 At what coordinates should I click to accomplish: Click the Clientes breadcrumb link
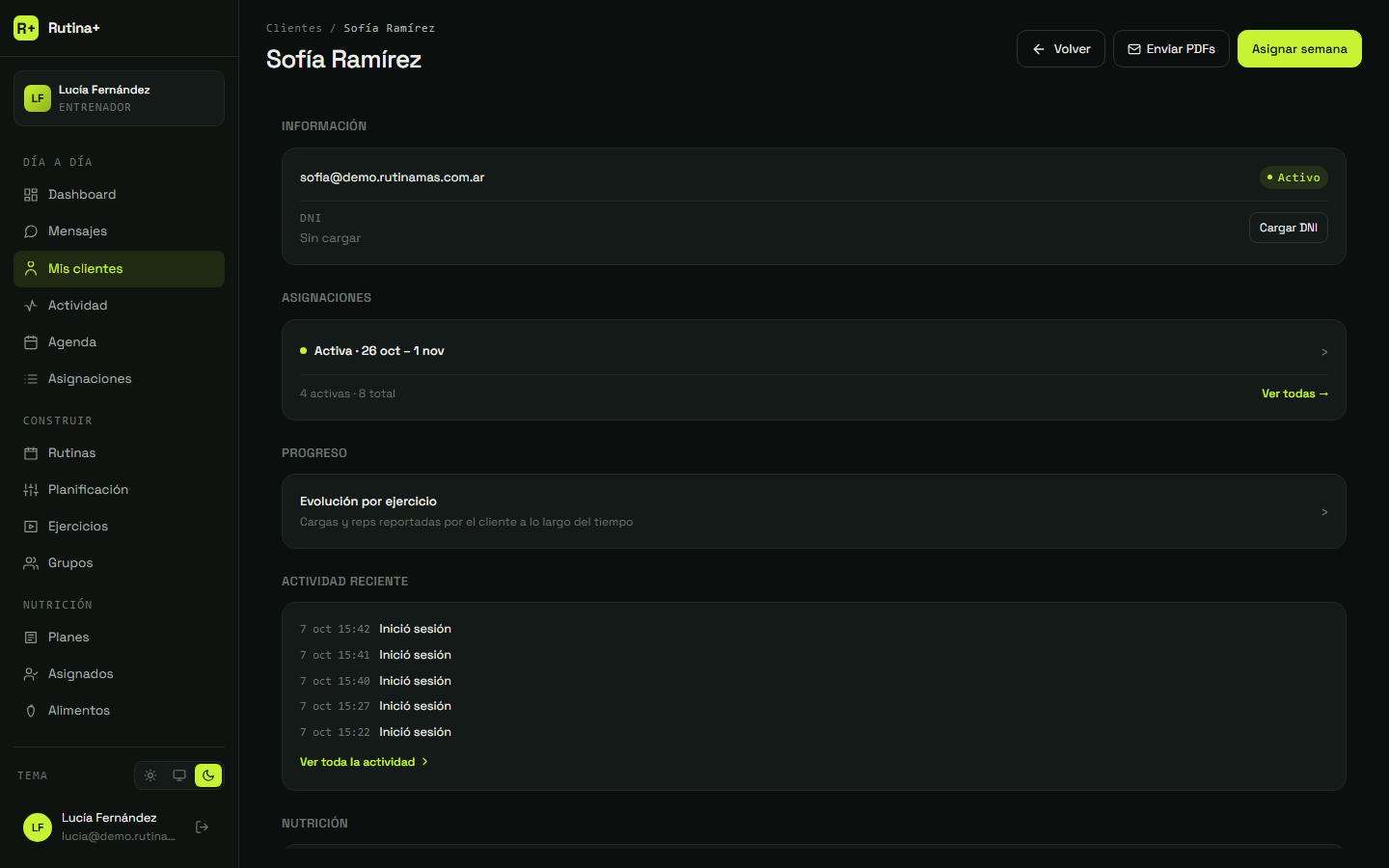[294, 28]
